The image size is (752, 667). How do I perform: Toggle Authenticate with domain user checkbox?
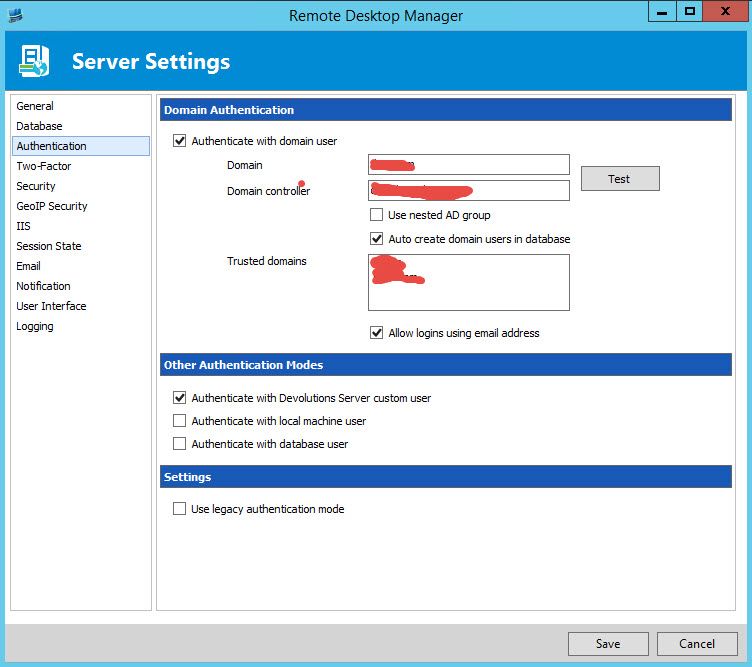[x=179, y=141]
